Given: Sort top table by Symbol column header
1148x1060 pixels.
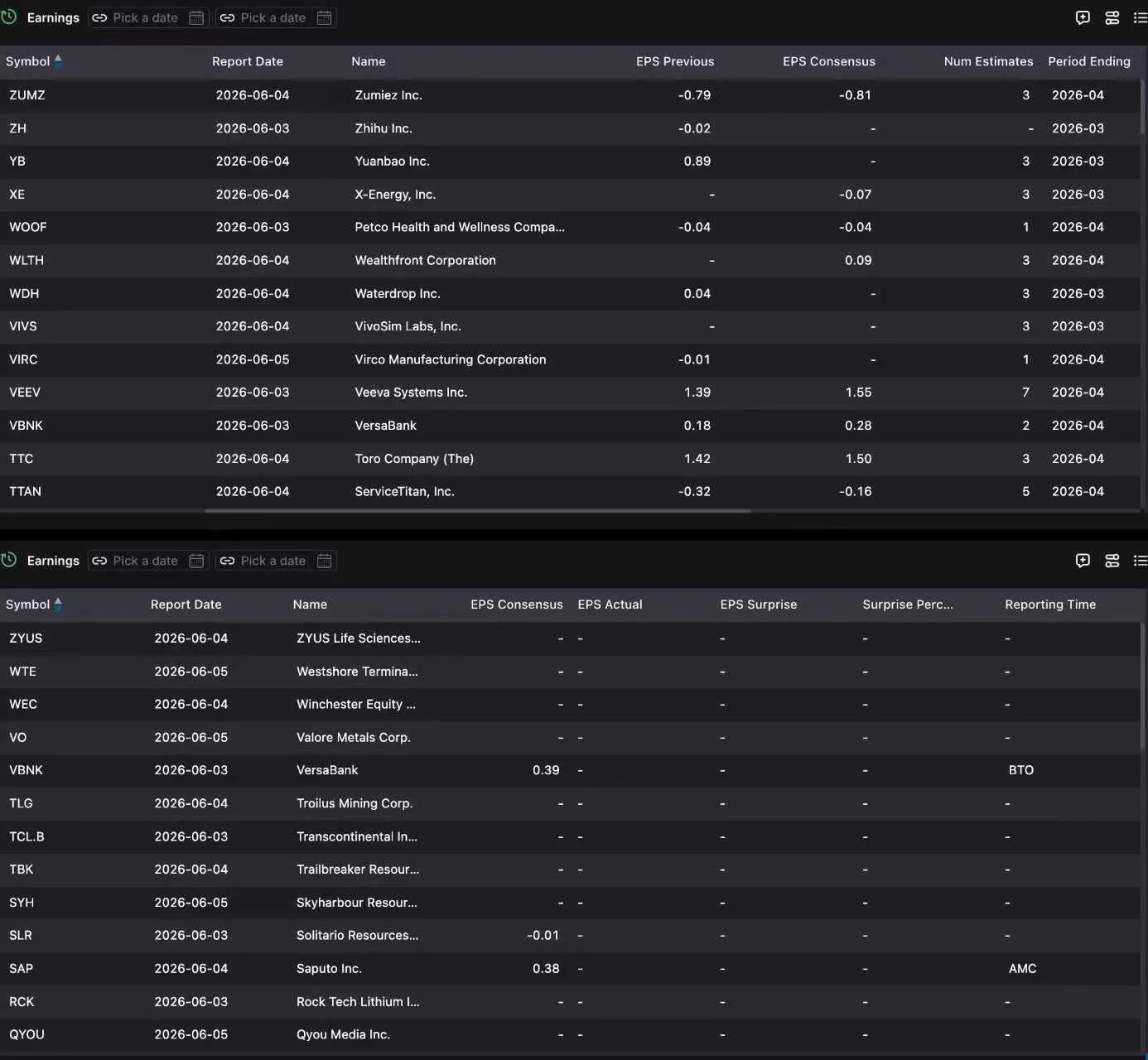Looking at the screenshot, I should click(x=28, y=61).
